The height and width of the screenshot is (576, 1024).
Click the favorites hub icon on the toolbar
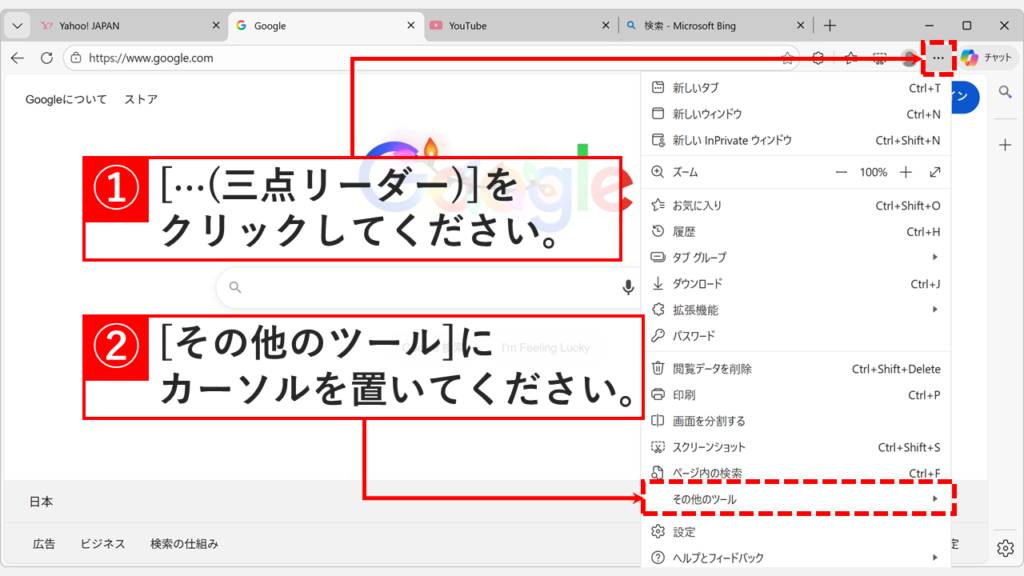point(849,58)
